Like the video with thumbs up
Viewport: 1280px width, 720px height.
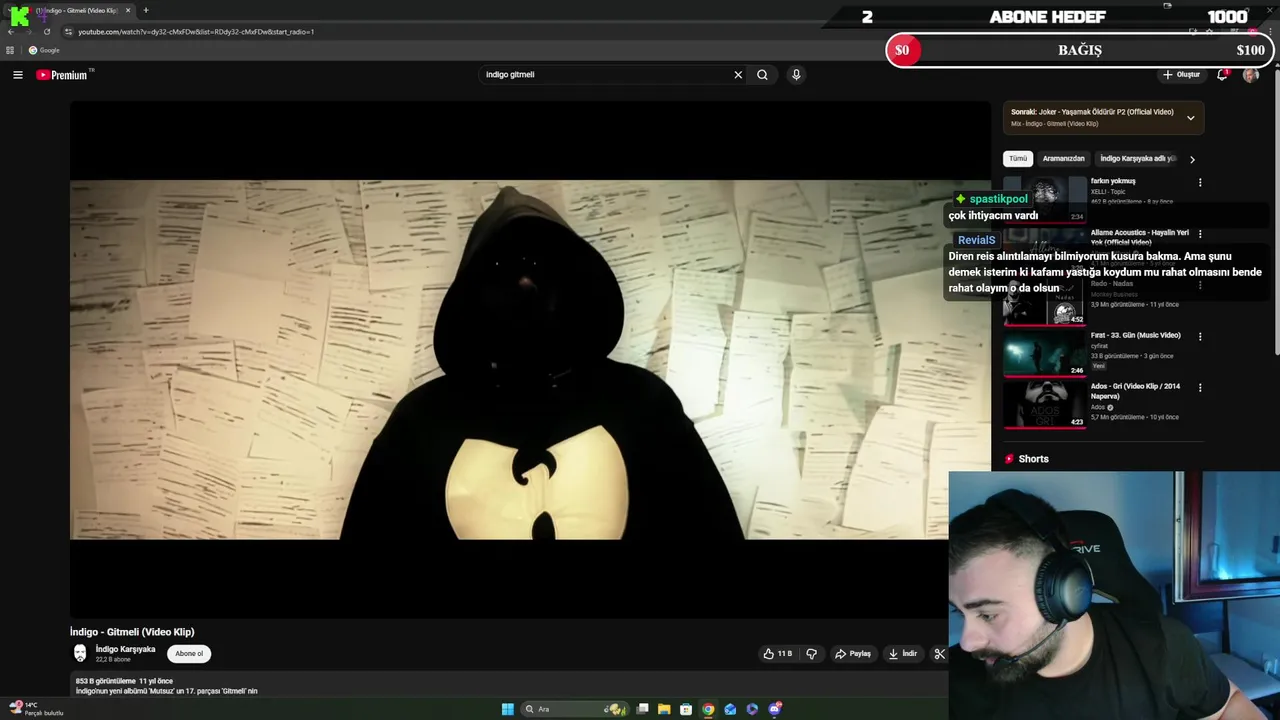(x=778, y=654)
